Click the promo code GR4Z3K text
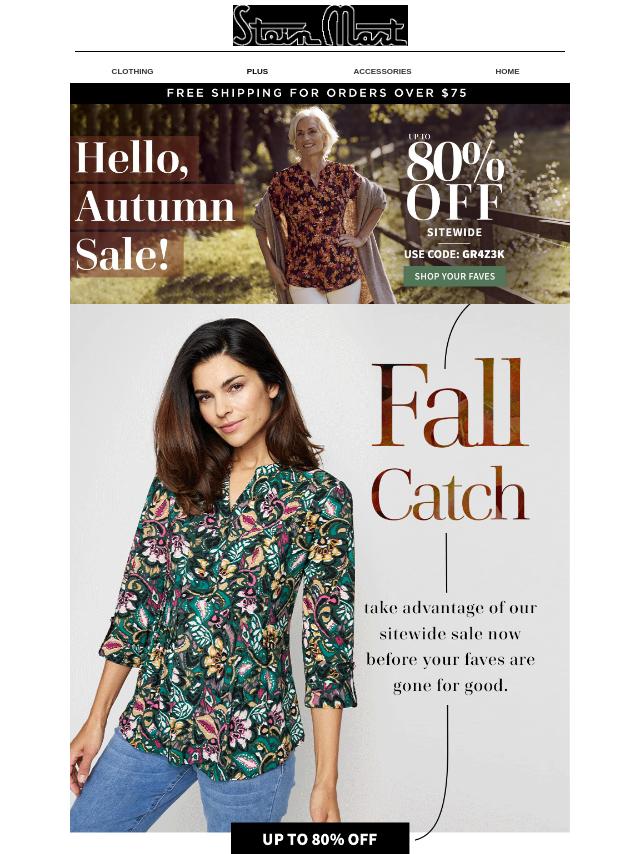 (454, 254)
